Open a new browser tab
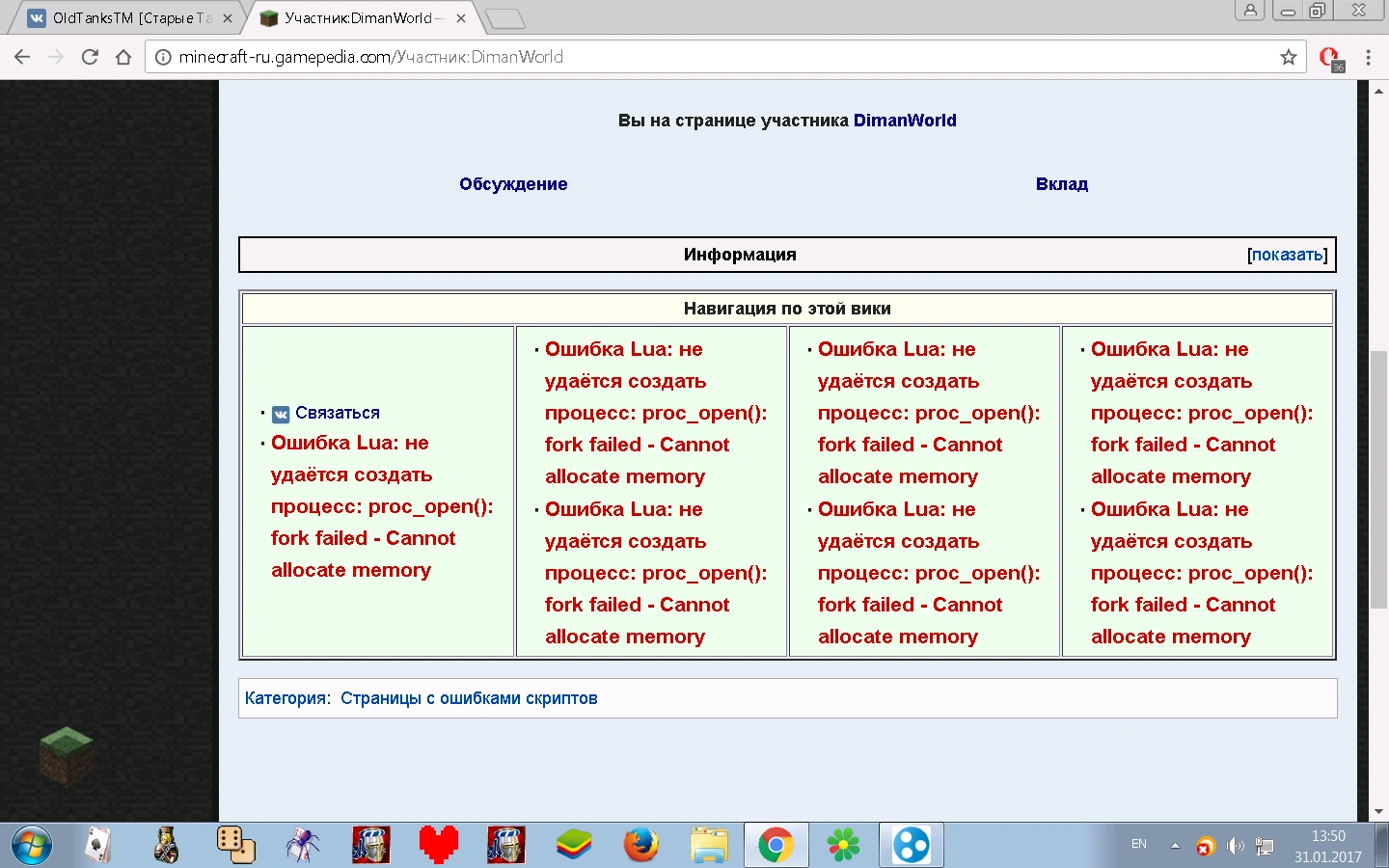 504,18
